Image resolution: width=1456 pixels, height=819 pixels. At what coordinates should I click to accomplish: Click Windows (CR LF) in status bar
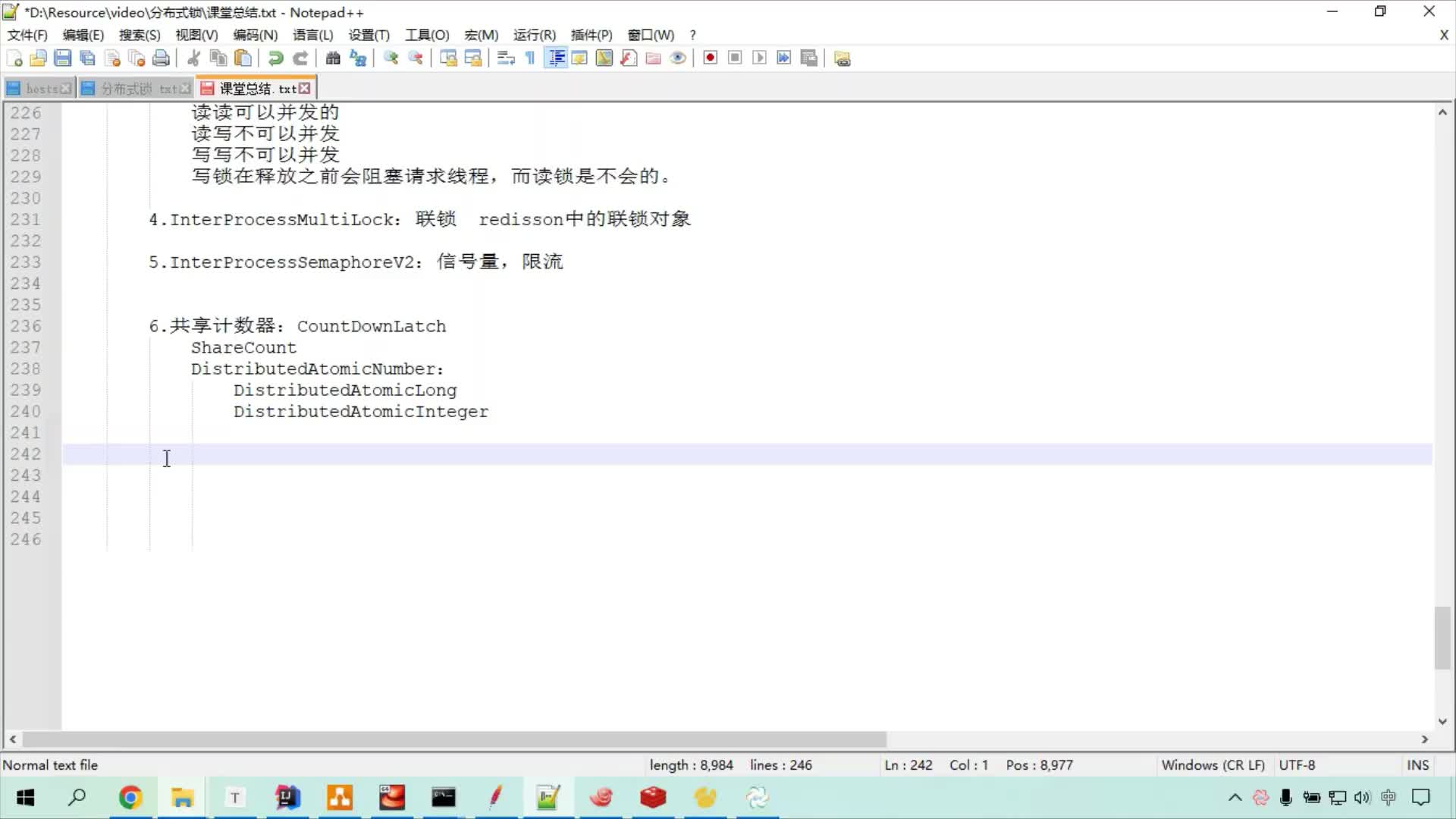tap(1213, 765)
